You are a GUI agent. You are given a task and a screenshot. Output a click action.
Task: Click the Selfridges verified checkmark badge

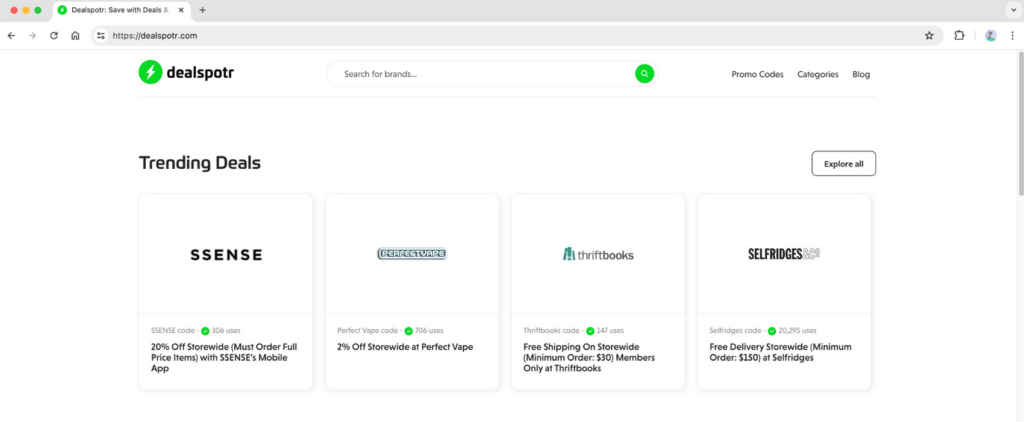coord(772,331)
